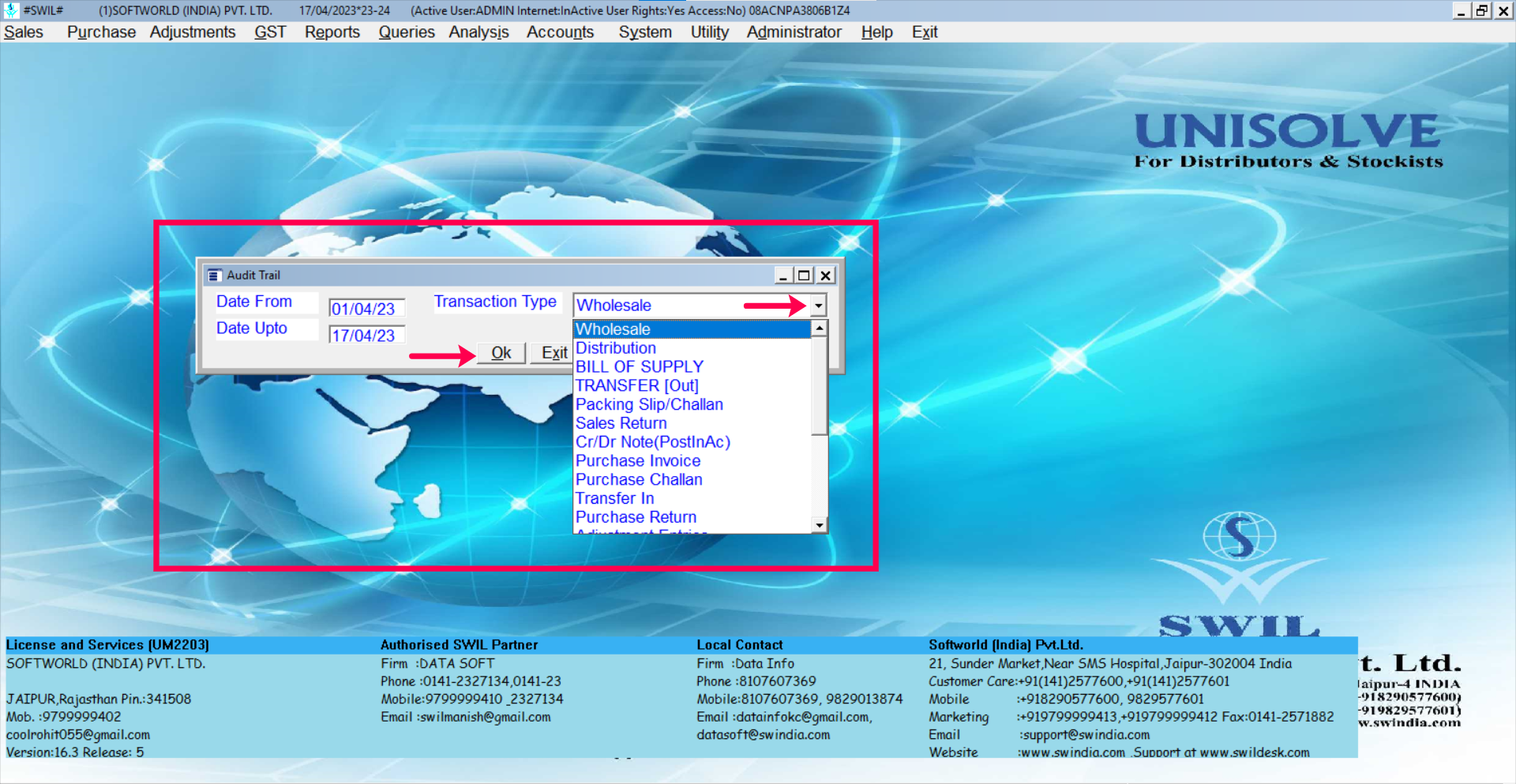The width and height of the screenshot is (1516, 784).
Task: Close the Audit Trail window
Action: click(825, 276)
